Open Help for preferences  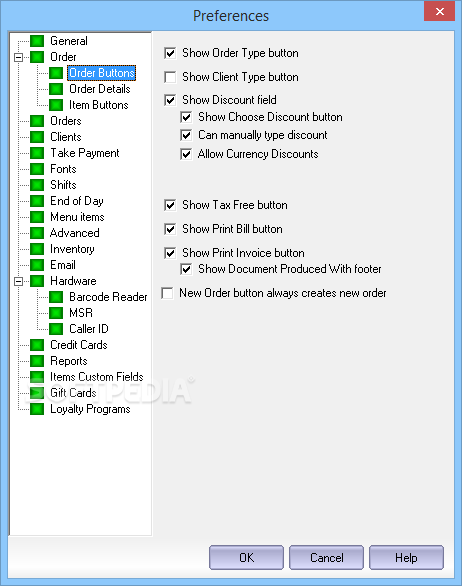coord(406,558)
